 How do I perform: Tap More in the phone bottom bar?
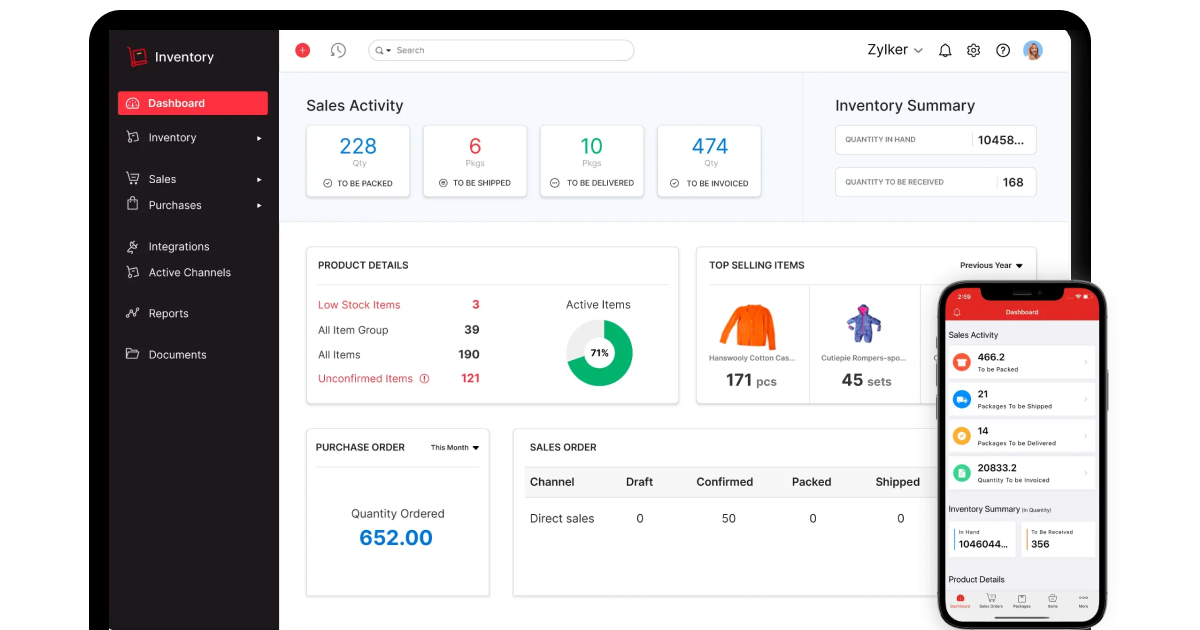(1083, 600)
